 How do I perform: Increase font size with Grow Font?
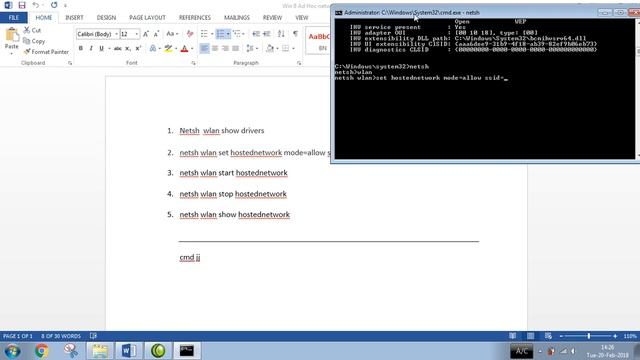click(146, 34)
